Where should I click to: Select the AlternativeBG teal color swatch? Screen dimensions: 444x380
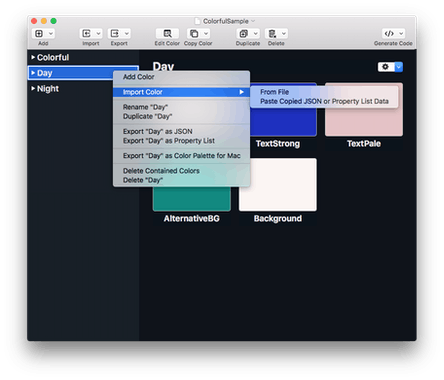point(192,199)
